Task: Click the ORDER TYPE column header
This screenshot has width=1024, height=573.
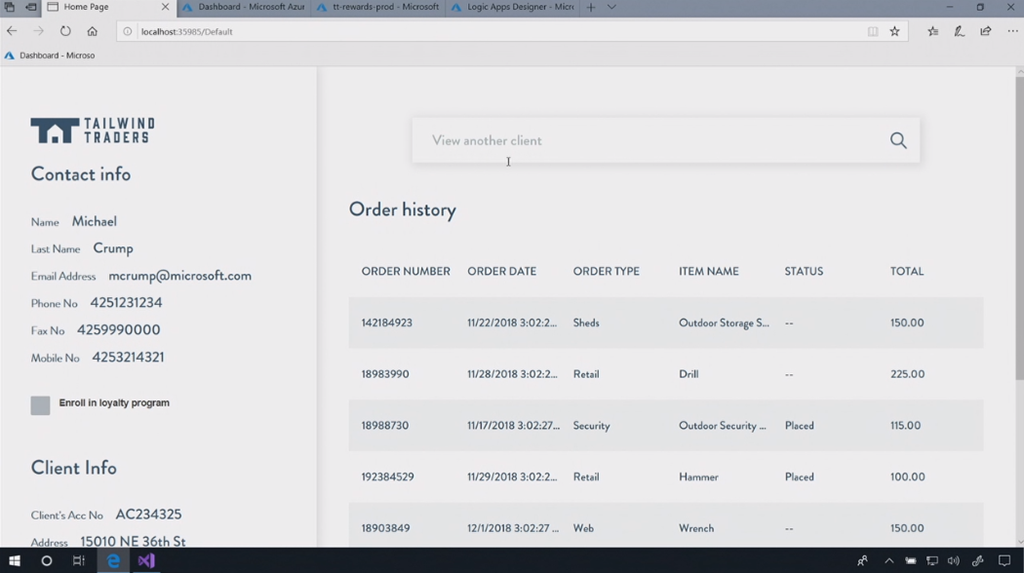Action: (x=606, y=271)
